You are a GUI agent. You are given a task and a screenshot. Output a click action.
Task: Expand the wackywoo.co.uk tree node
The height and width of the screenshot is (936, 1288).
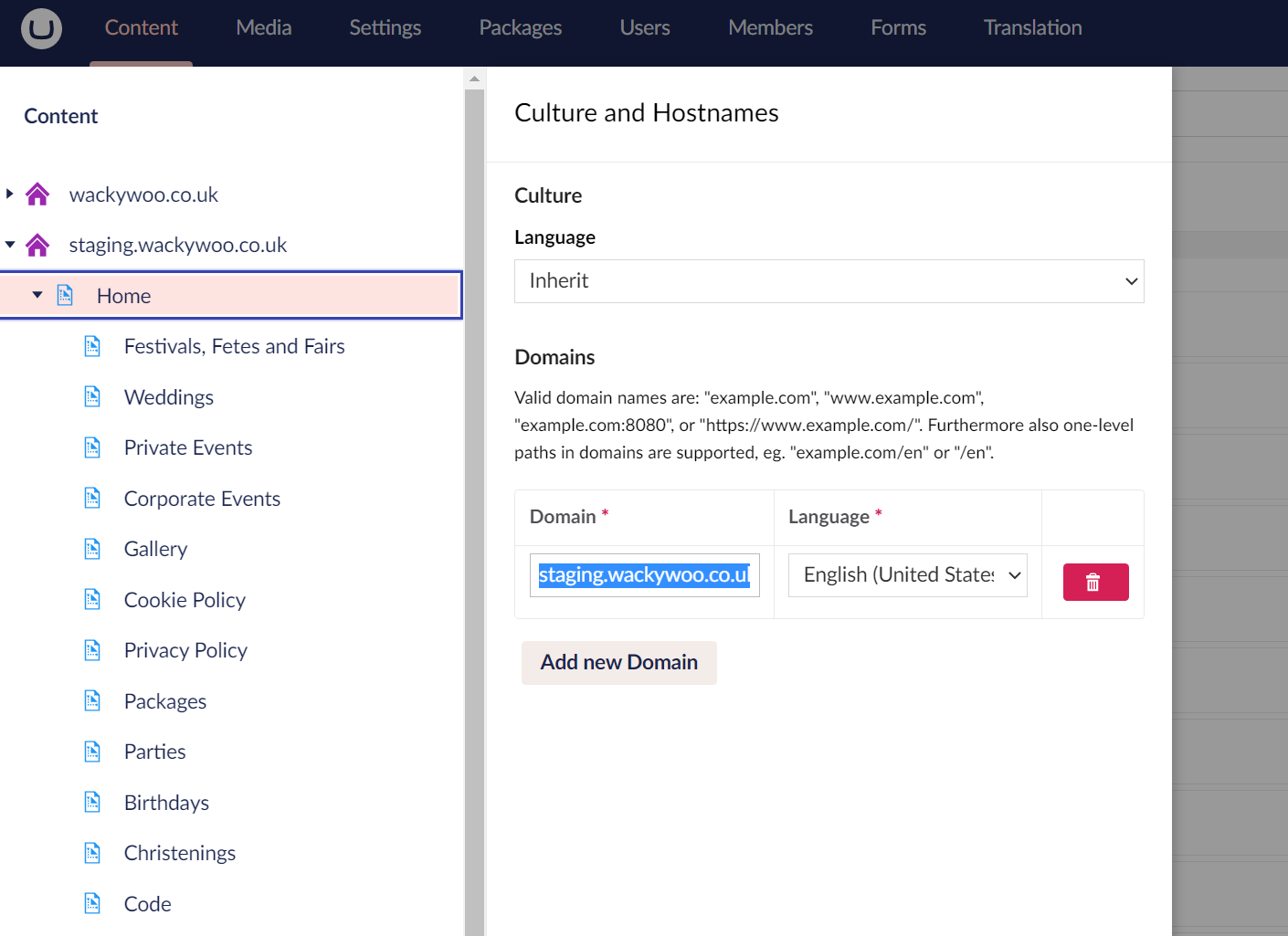coord(10,194)
